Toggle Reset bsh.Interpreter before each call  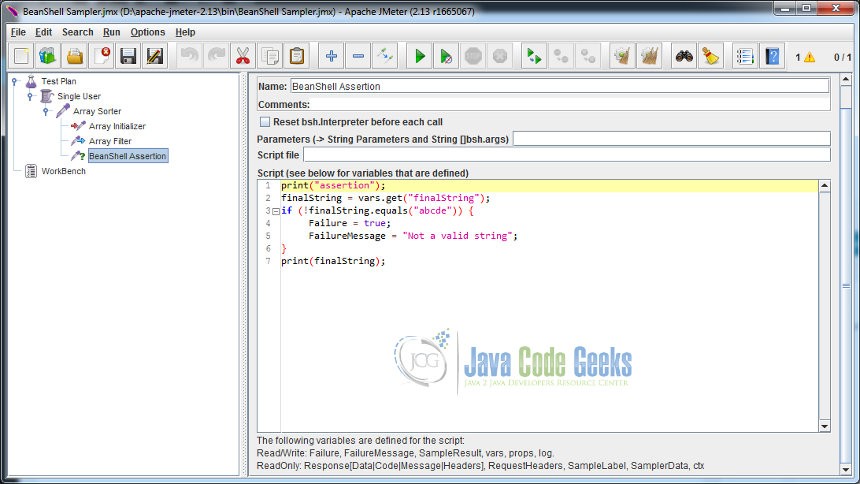point(265,122)
